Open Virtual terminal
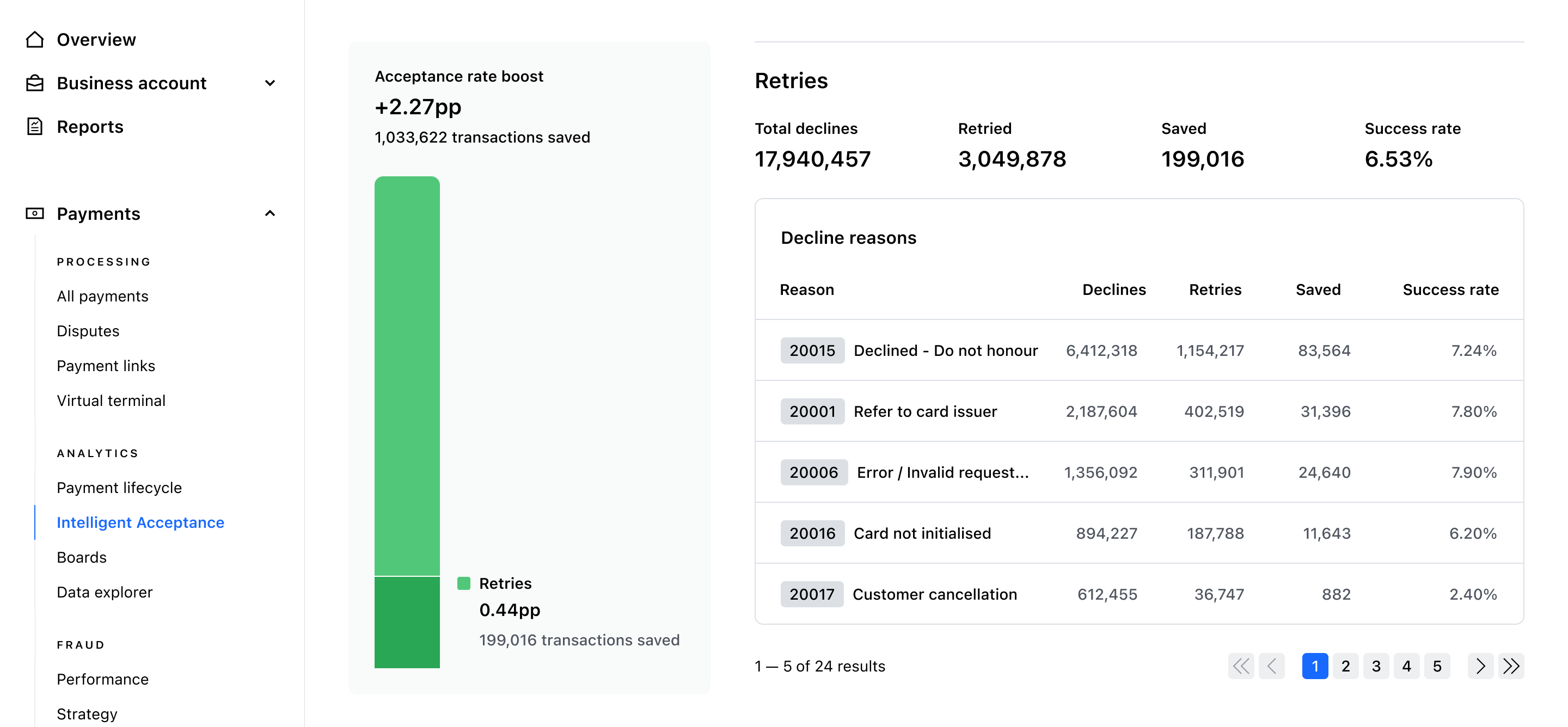 [111, 401]
